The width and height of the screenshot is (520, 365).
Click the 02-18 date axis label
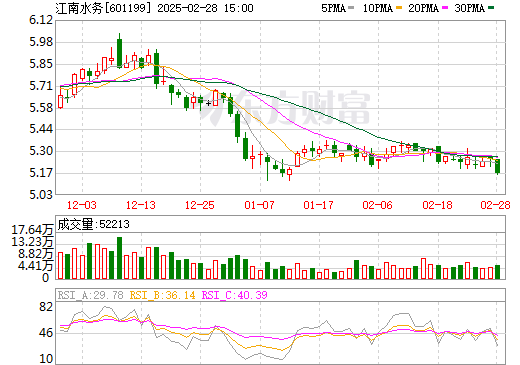click(437, 205)
